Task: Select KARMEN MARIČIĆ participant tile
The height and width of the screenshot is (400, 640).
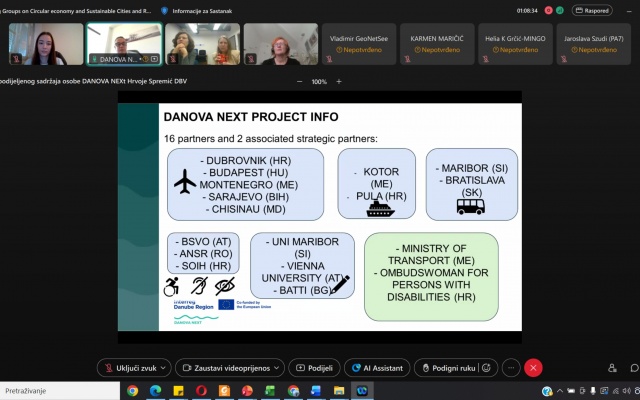Action: click(437, 44)
